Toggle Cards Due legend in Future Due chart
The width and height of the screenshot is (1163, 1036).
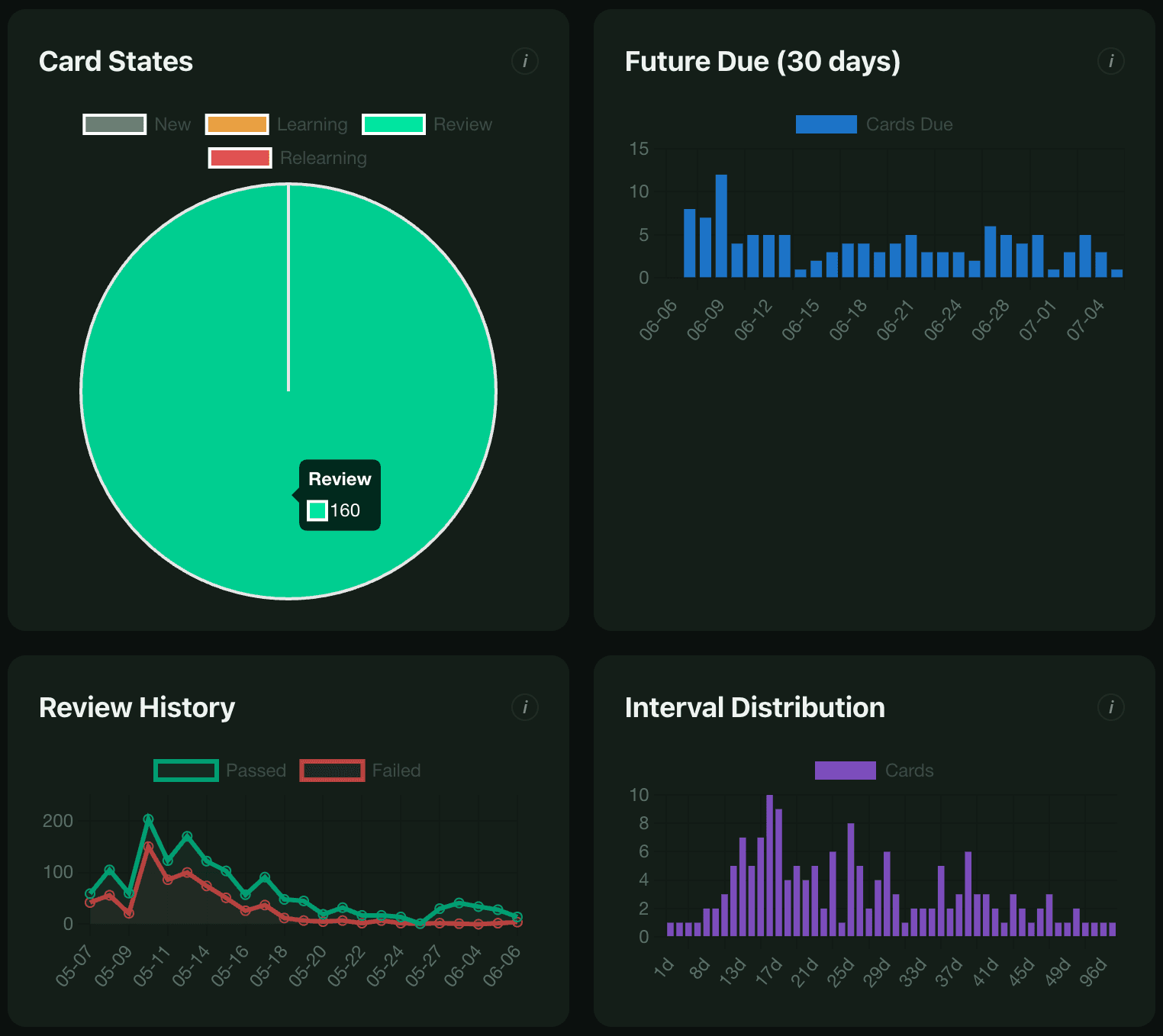875,124
